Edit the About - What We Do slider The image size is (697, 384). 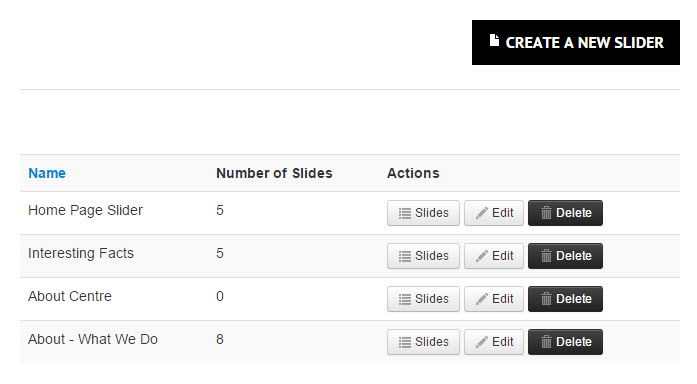click(x=494, y=342)
